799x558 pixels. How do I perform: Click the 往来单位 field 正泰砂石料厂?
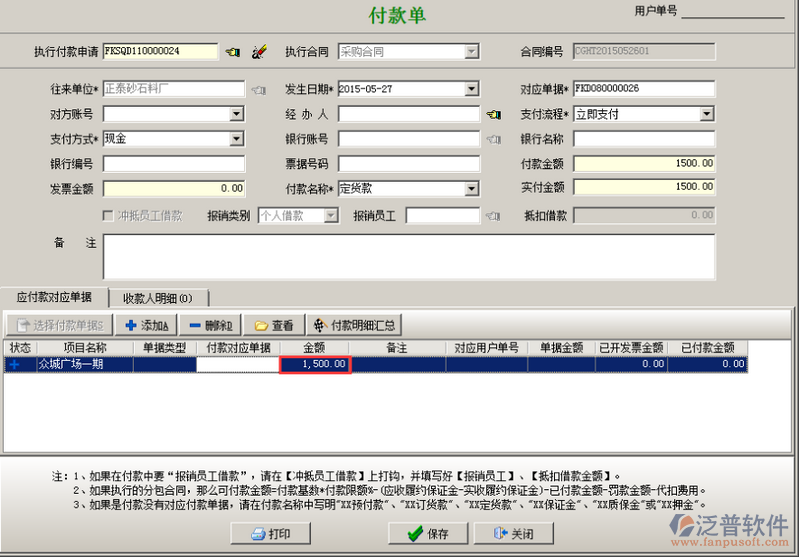(174, 89)
